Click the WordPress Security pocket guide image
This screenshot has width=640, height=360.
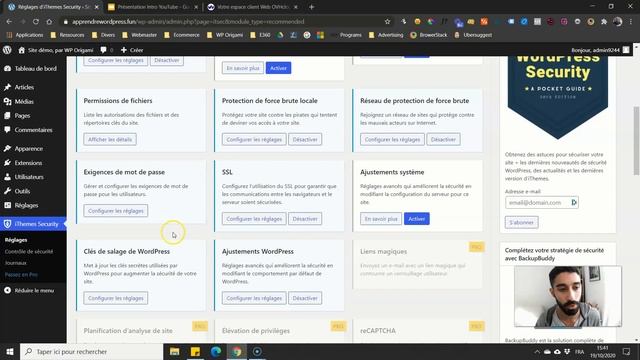pyautogui.click(x=558, y=98)
